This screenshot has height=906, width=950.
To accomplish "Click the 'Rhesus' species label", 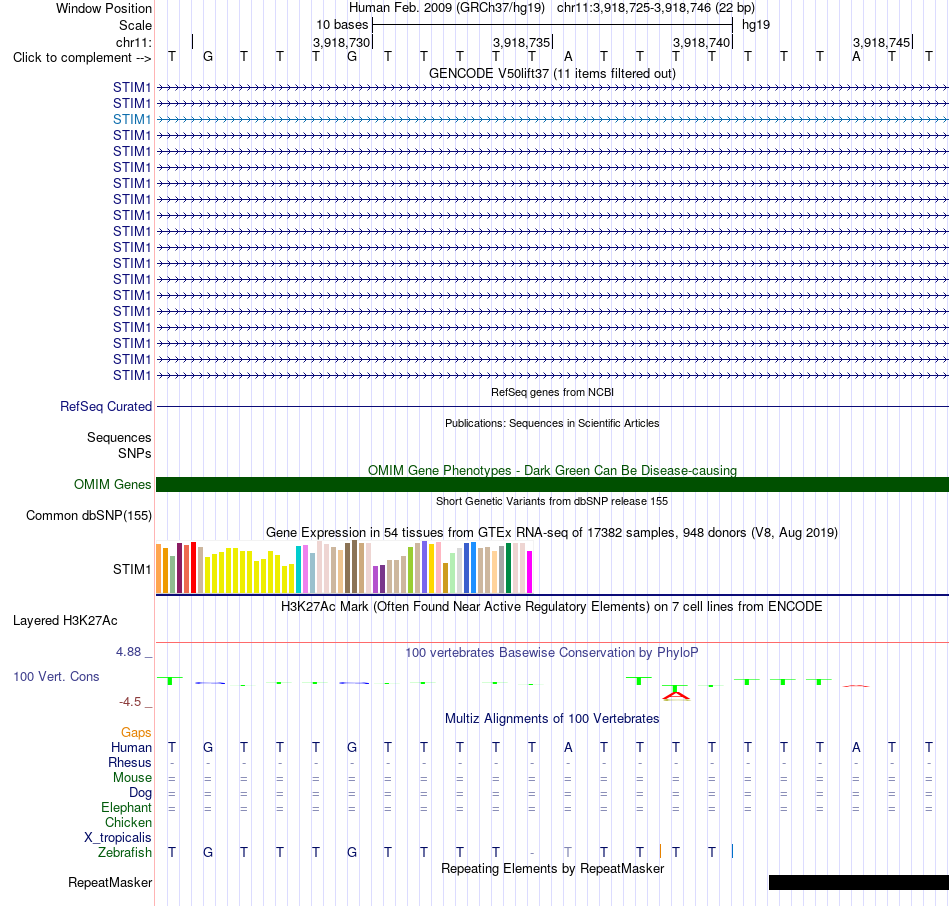I will [130, 763].
